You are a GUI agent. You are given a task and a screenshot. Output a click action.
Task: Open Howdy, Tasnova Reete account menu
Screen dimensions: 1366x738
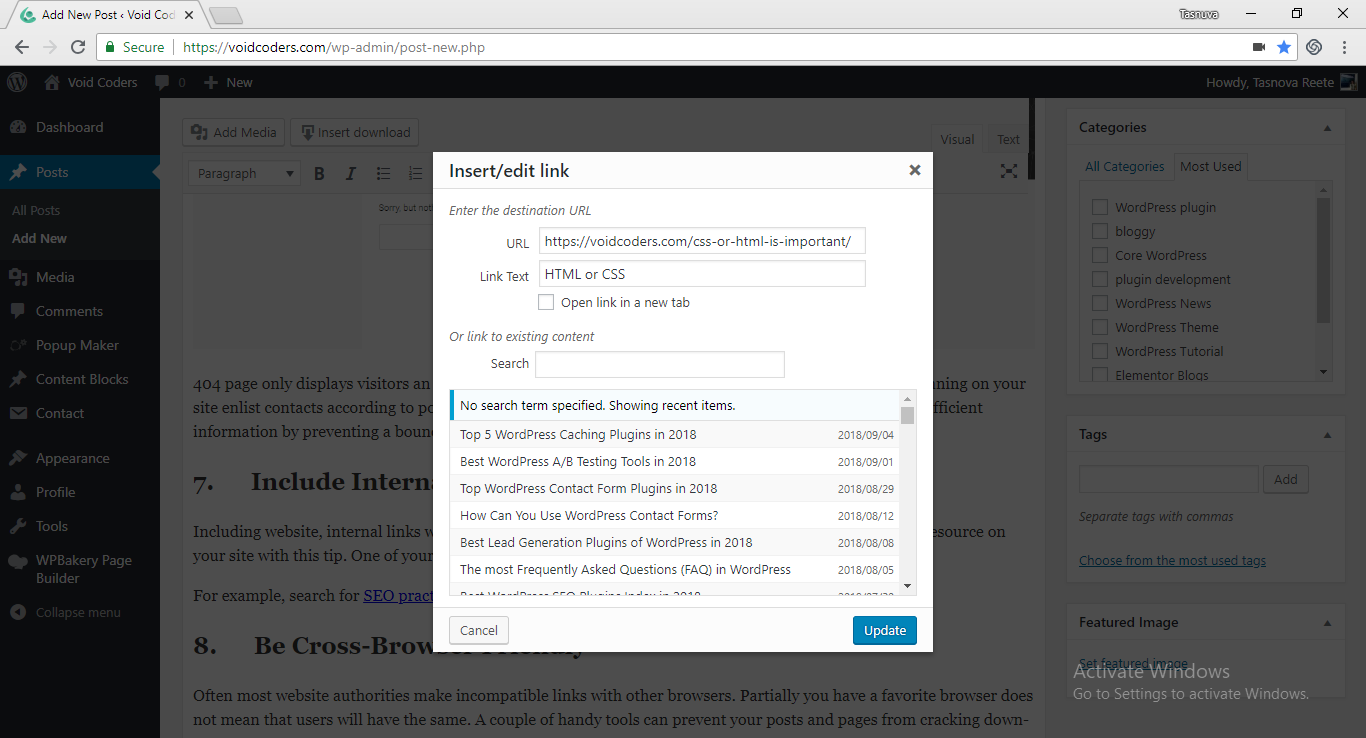1282,82
